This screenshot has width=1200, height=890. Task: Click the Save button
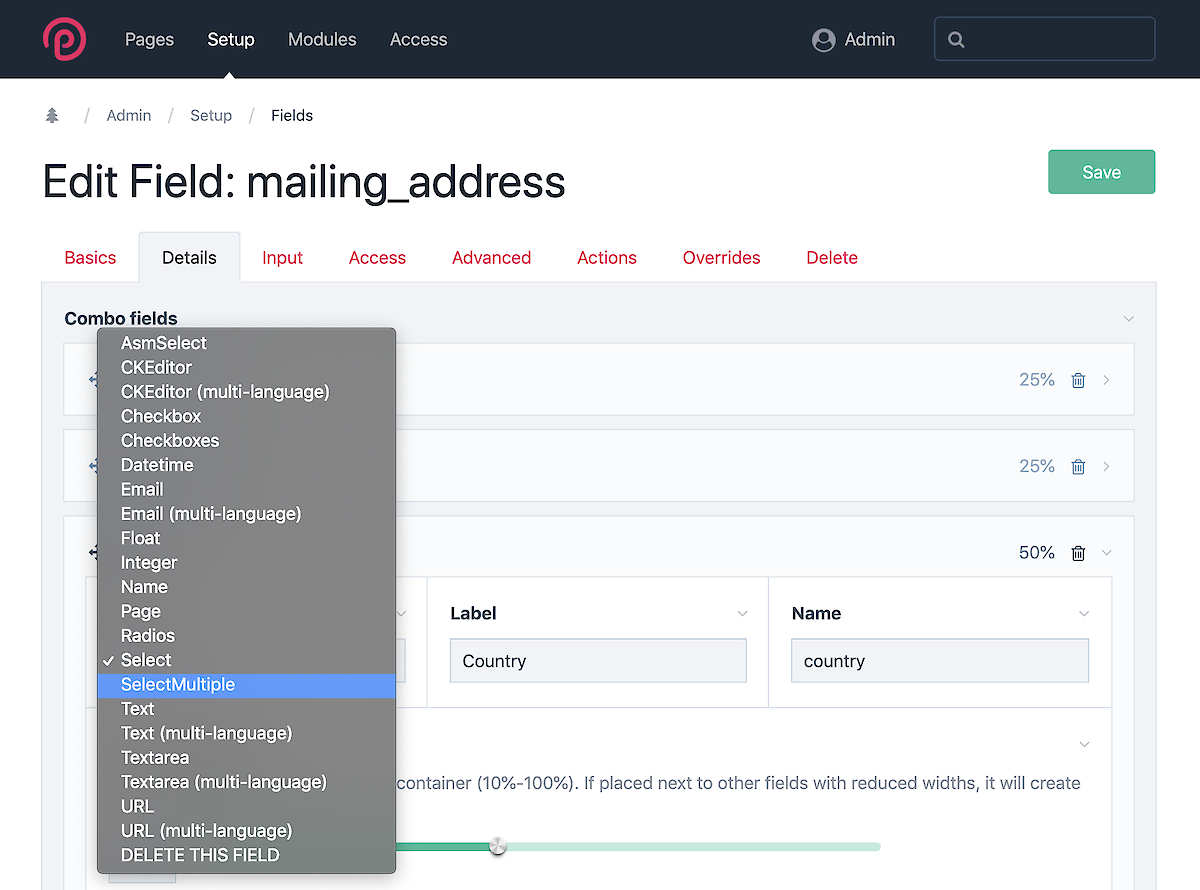point(1101,172)
